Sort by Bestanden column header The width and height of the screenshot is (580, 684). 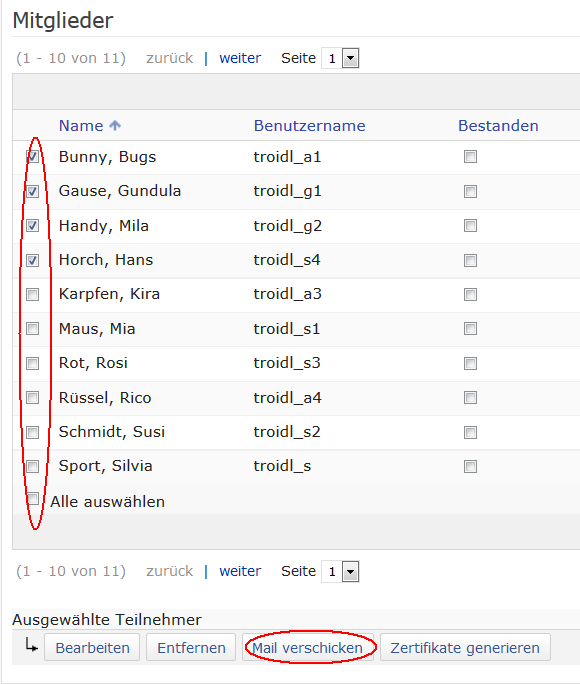coord(498,126)
